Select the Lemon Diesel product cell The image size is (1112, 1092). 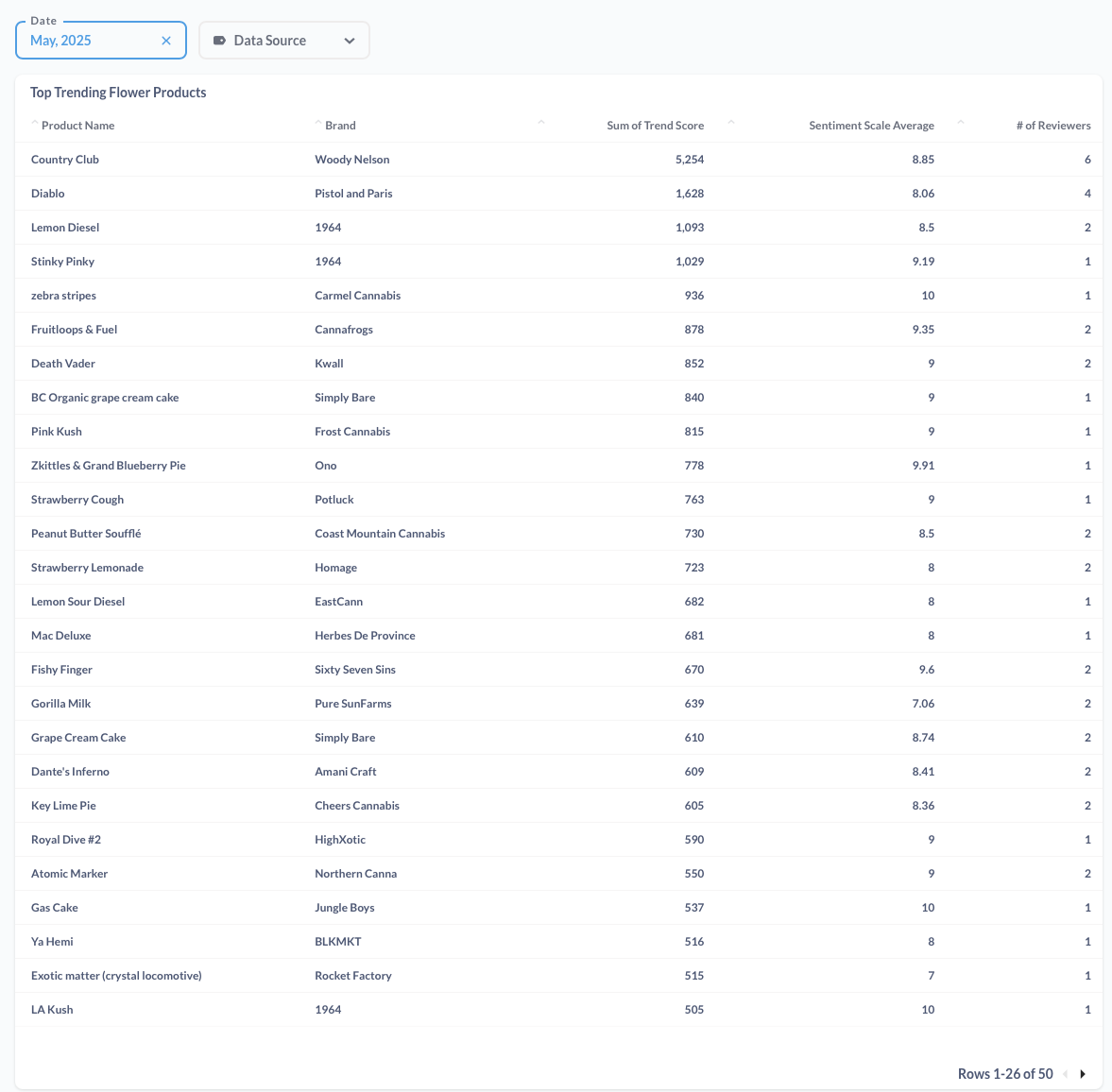(65, 228)
